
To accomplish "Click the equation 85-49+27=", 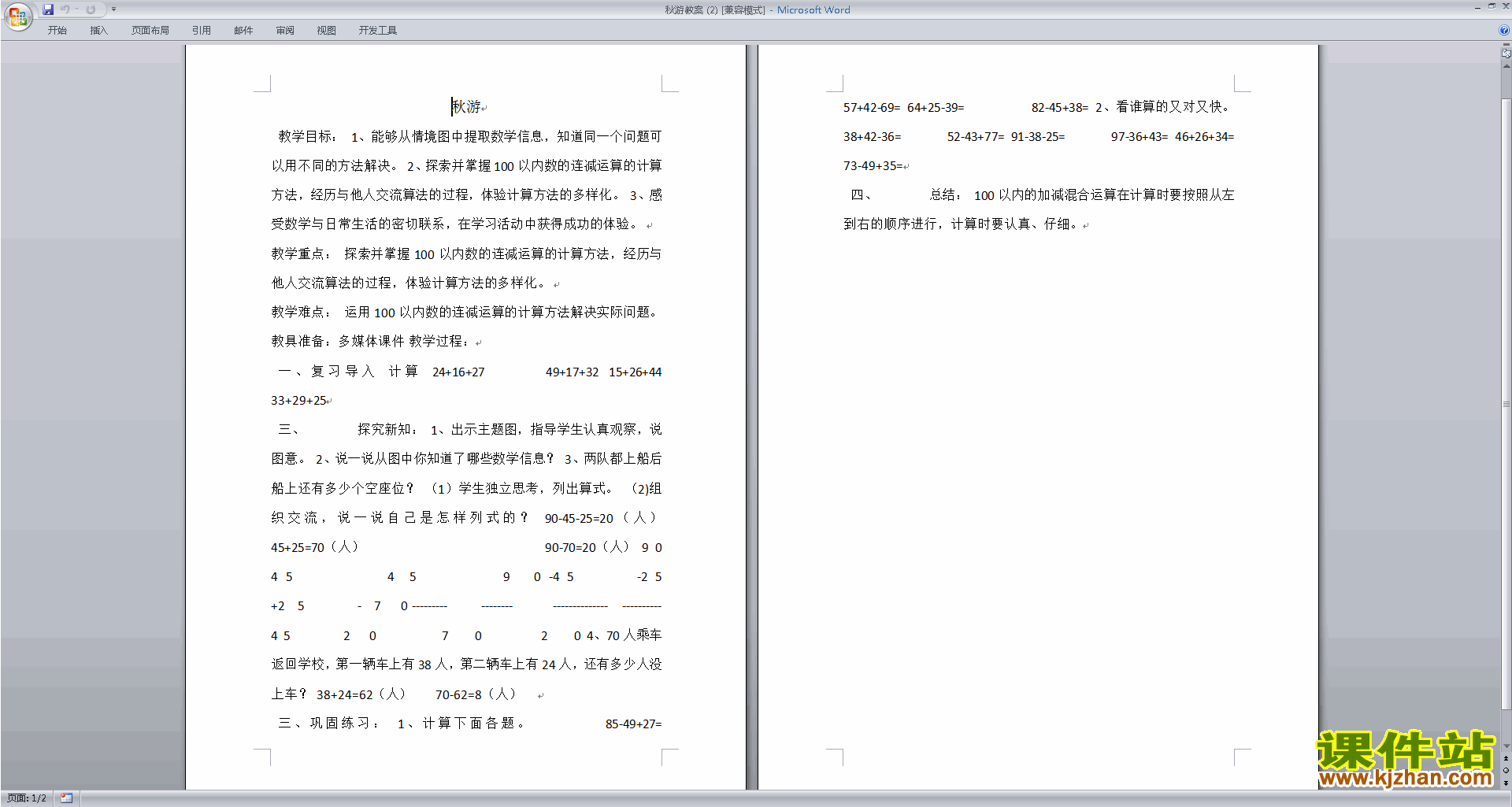I will tap(633, 724).
